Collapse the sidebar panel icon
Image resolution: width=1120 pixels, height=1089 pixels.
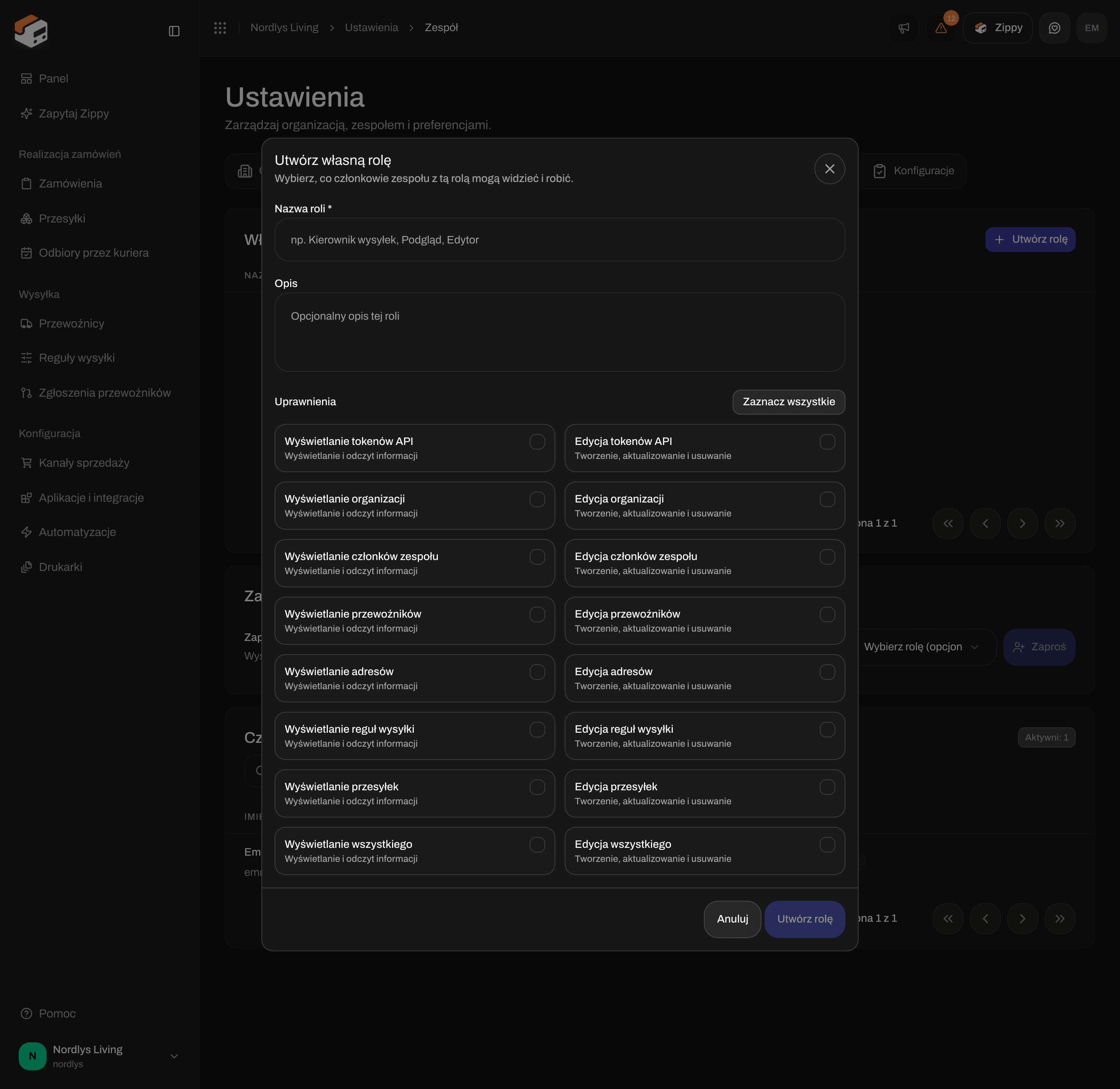click(175, 31)
